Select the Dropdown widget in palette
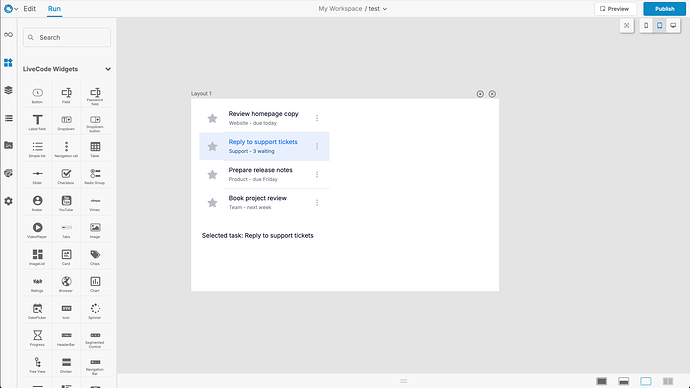This screenshot has width=690, height=388. (x=66, y=122)
